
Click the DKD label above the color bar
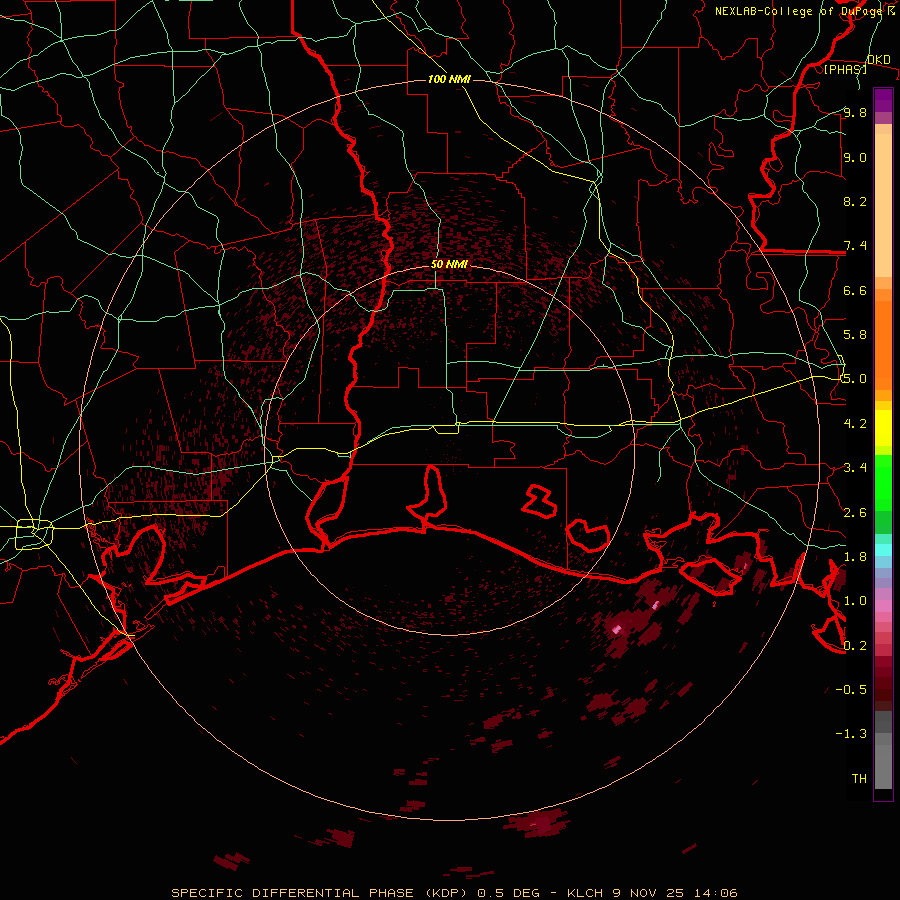point(878,60)
